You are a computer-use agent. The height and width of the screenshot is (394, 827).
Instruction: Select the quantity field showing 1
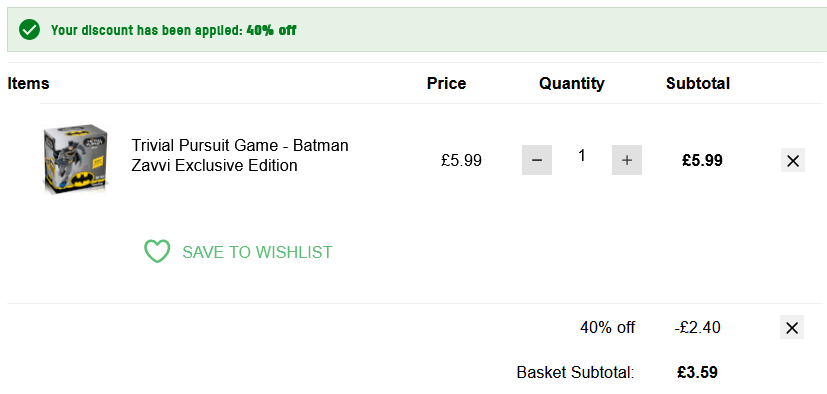tap(582, 156)
